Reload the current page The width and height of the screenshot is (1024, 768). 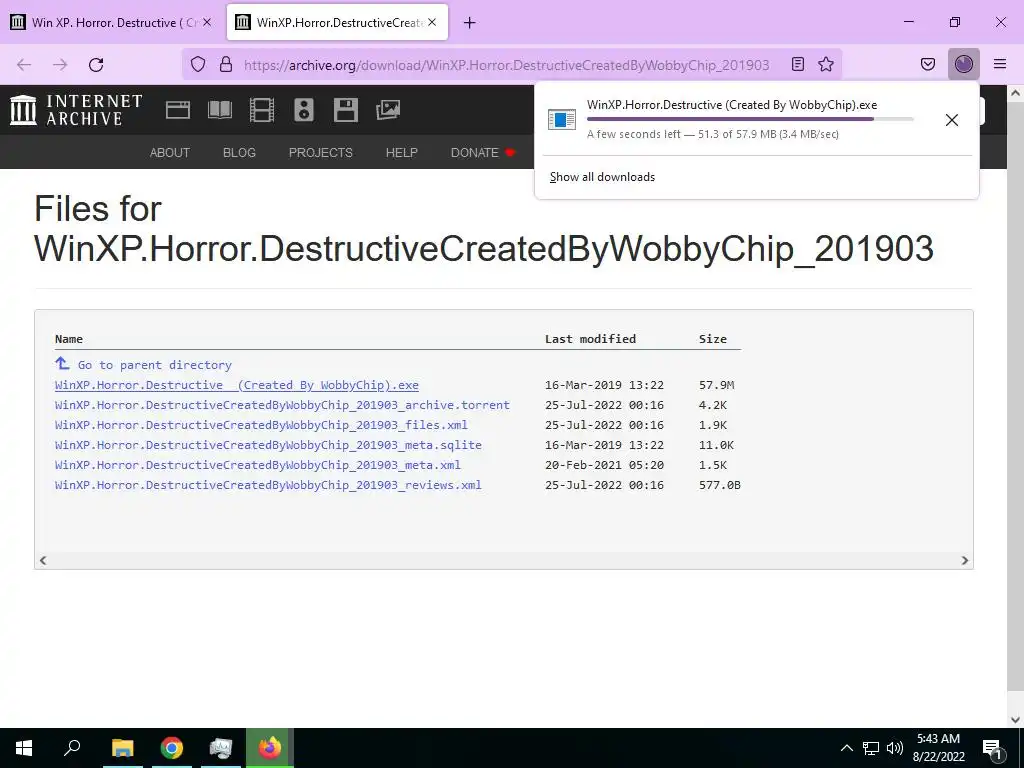click(96, 64)
